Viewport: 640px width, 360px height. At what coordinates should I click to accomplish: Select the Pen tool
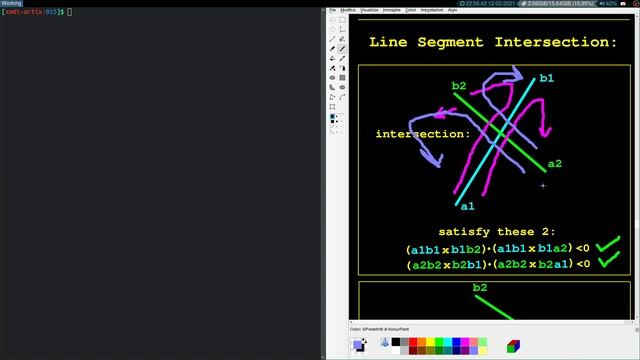click(342, 39)
